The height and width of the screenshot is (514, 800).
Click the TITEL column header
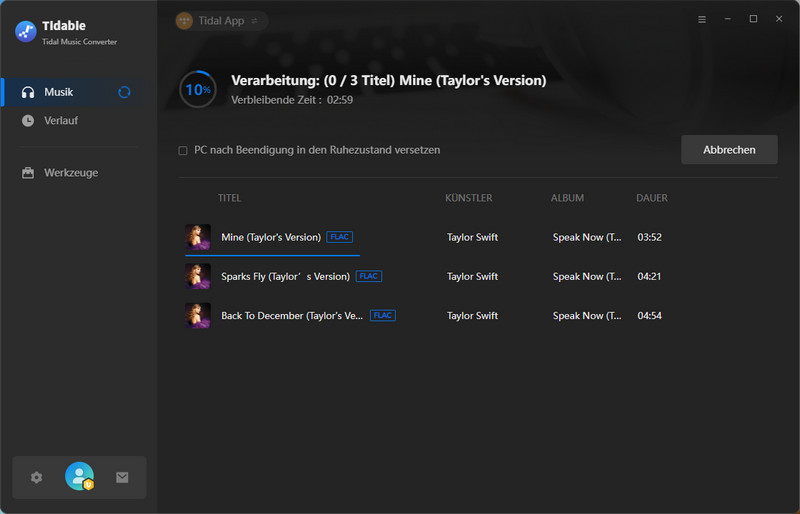tap(230, 198)
